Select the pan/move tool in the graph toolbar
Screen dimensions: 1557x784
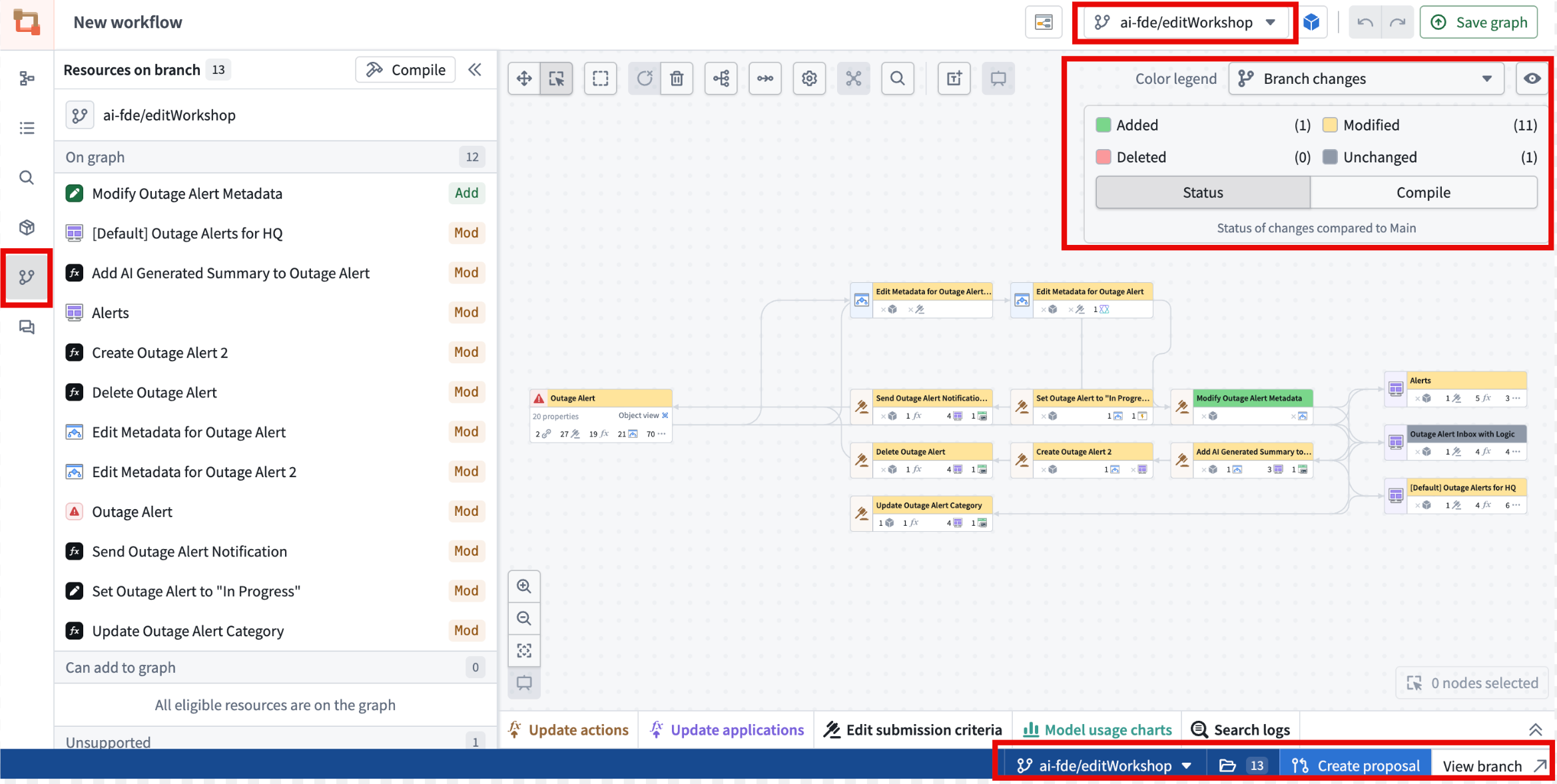[x=524, y=79]
